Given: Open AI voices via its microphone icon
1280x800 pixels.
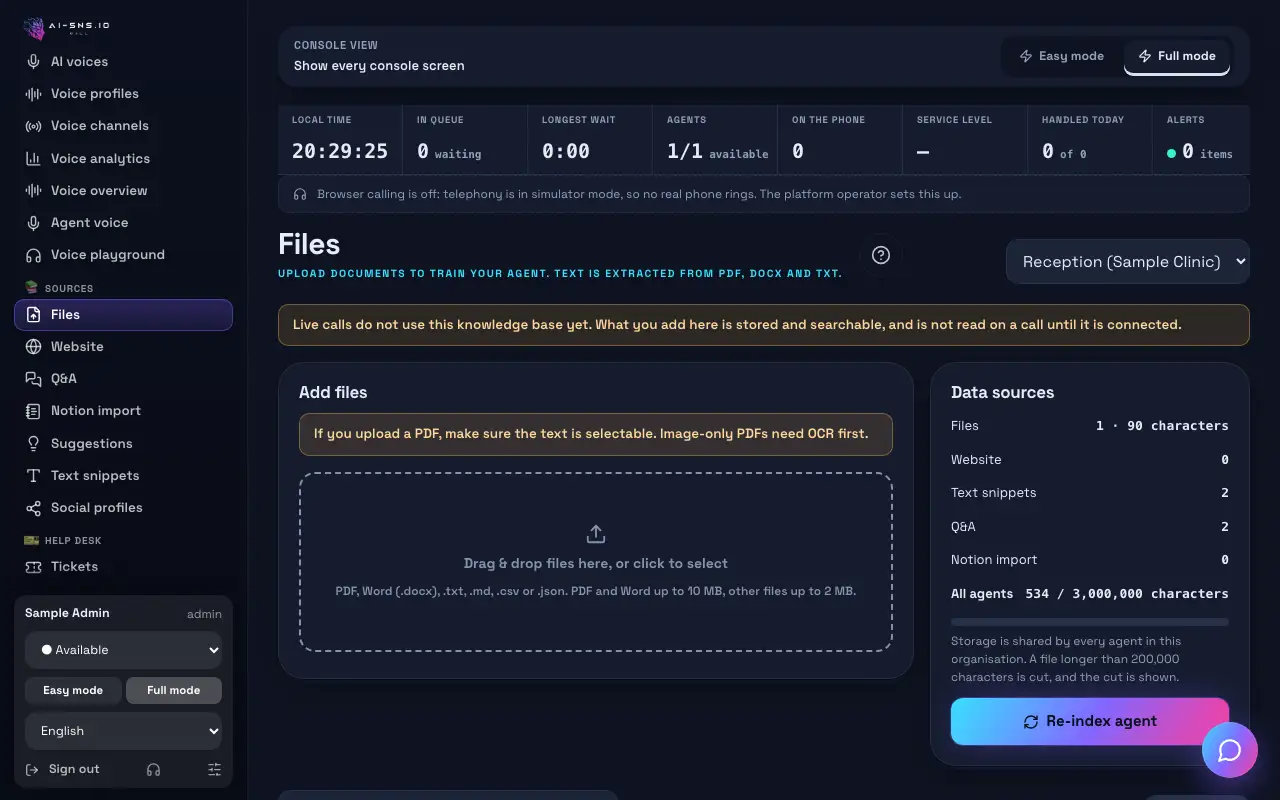Looking at the screenshot, I should click(x=34, y=61).
